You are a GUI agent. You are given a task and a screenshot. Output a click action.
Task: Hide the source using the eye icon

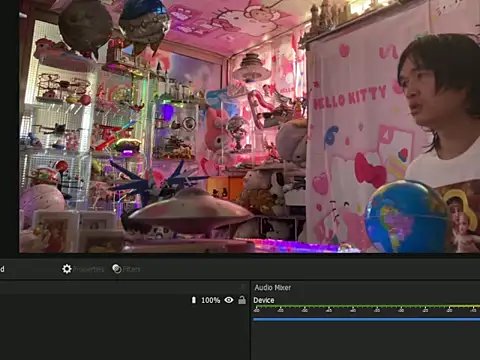point(229,300)
